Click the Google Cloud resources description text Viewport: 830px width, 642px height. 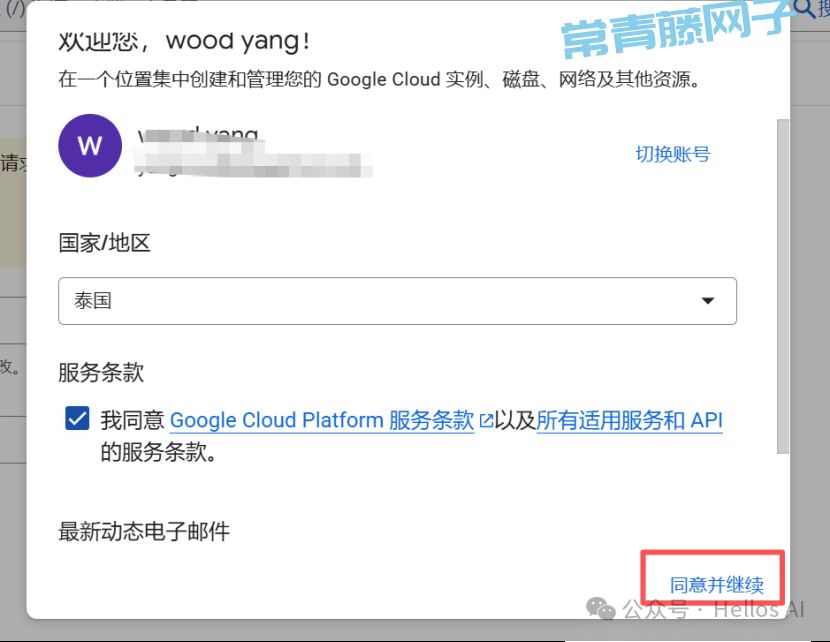pos(378,79)
